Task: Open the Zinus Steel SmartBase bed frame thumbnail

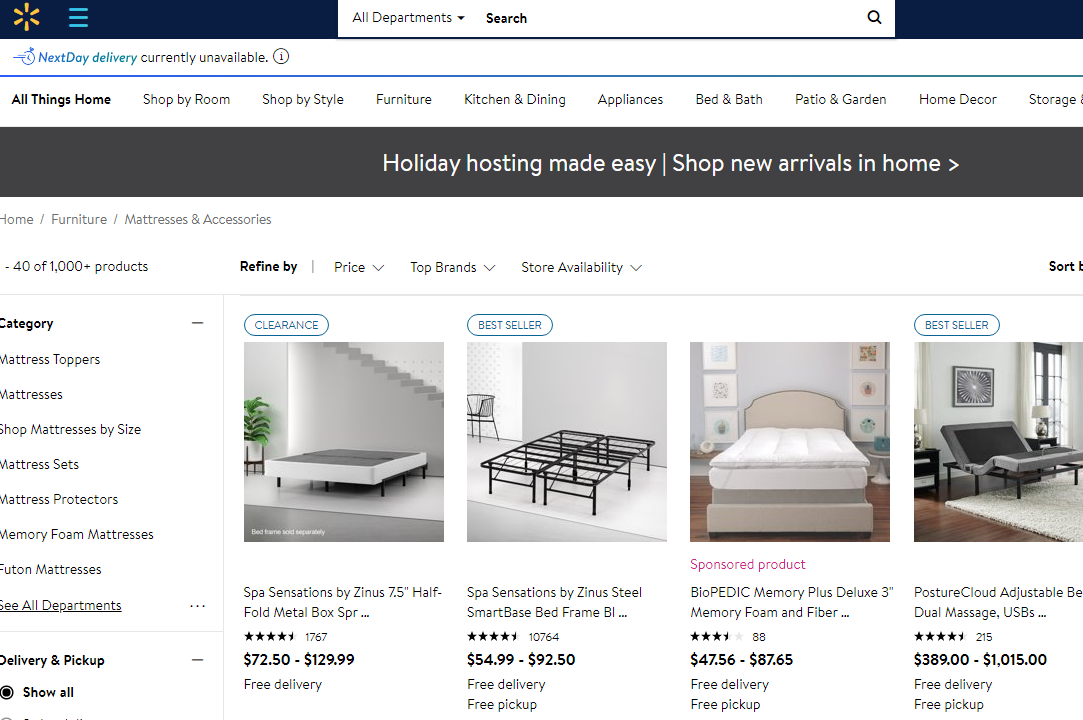Action: (566, 442)
